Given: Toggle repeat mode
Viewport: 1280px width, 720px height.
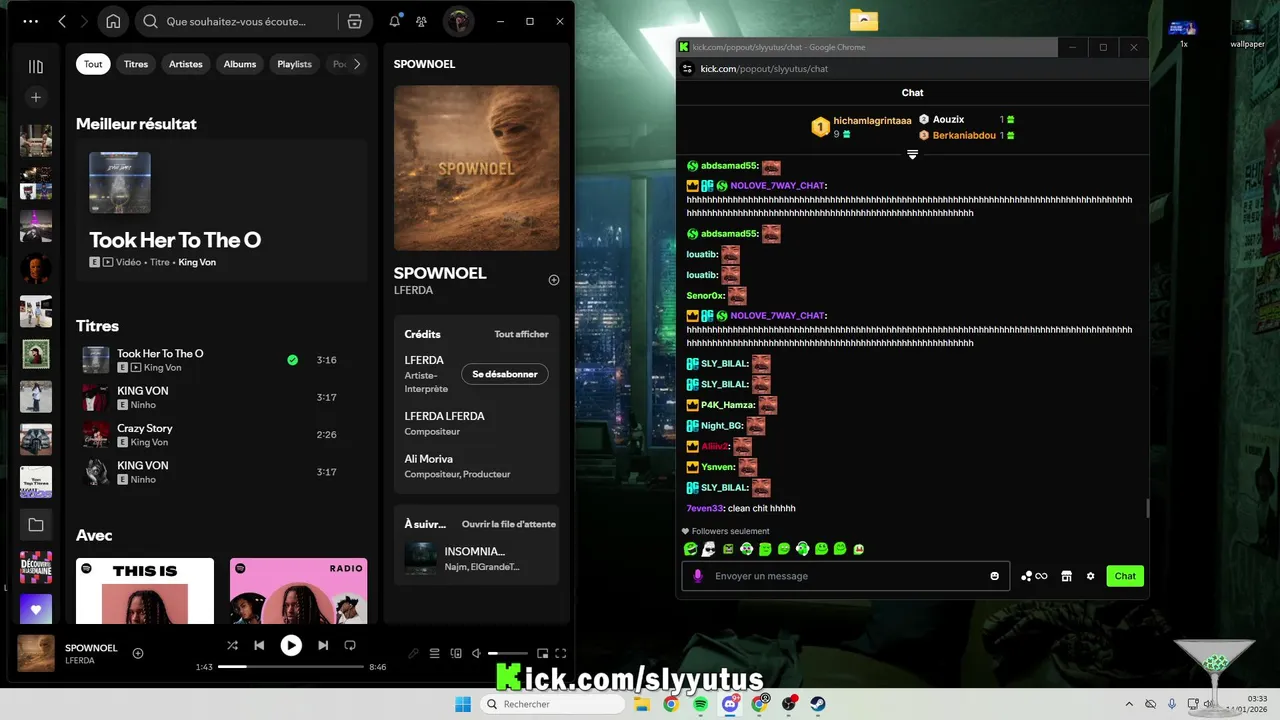Looking at the screenshot, I should click(x=350, y=646).
